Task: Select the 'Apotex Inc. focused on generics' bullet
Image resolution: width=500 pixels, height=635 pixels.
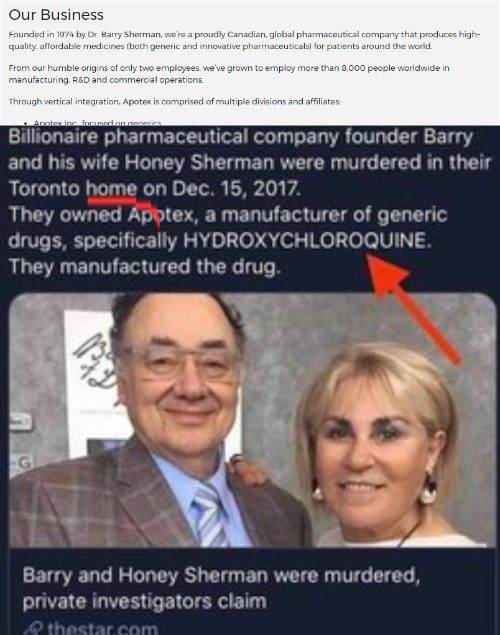Action: (x=97, y=123)
